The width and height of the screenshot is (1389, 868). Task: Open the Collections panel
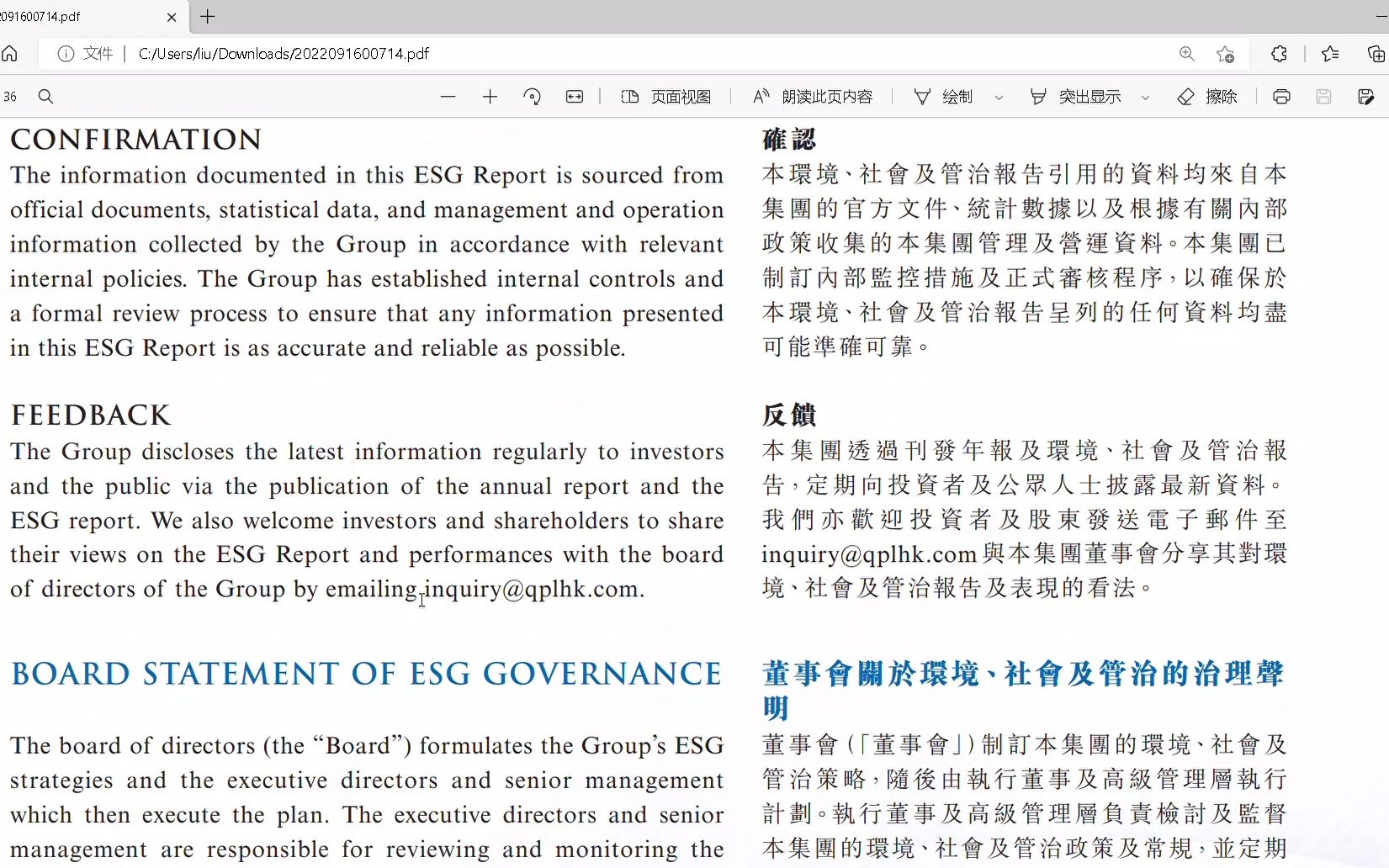[x=1376, y=54]
